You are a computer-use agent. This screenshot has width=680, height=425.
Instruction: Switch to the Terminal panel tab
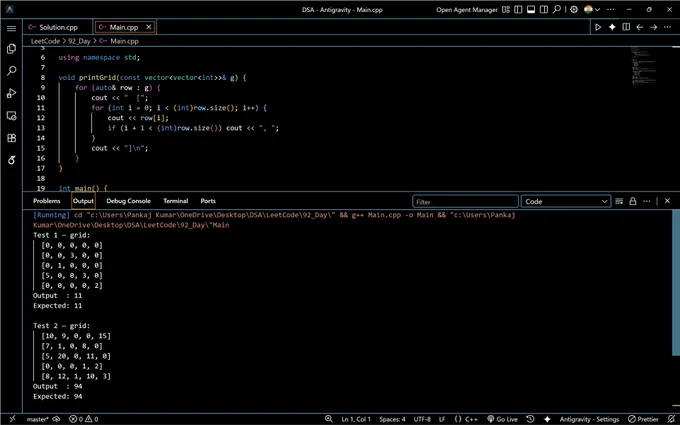pyautogui.click(x=176, y=201)
